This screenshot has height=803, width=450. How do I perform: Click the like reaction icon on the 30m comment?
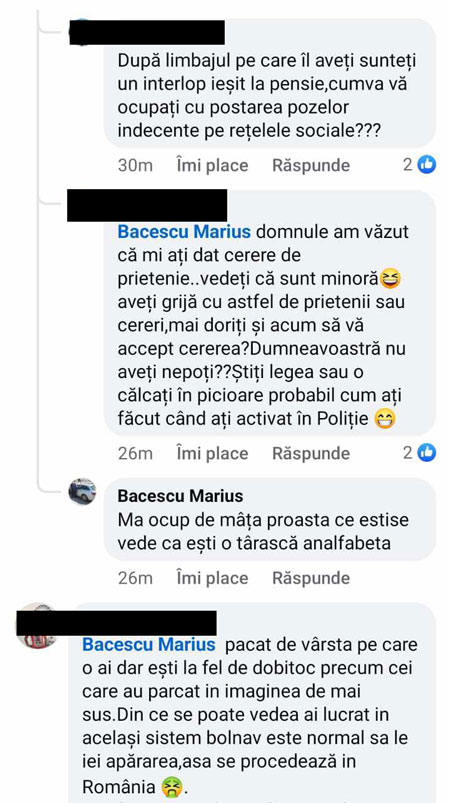pos(426,164)
